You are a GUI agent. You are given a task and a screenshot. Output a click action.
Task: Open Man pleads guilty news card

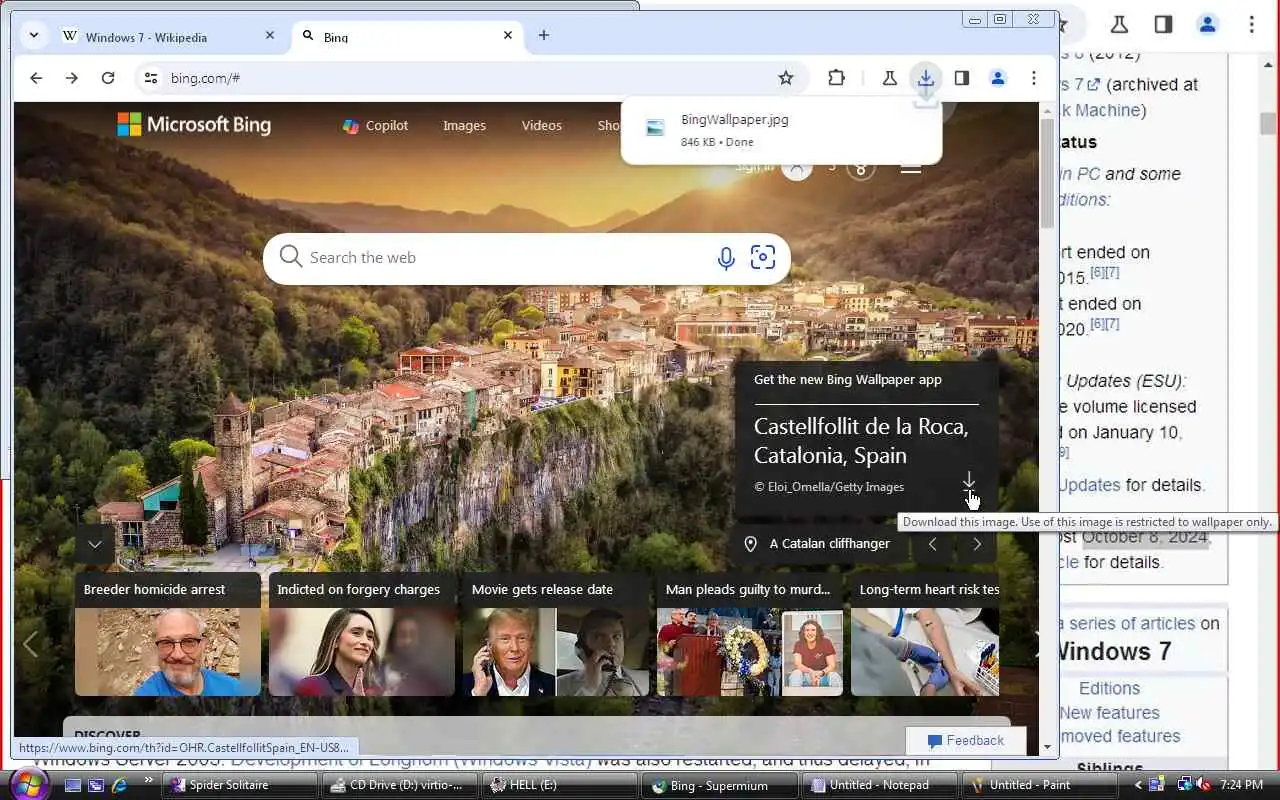750,634
